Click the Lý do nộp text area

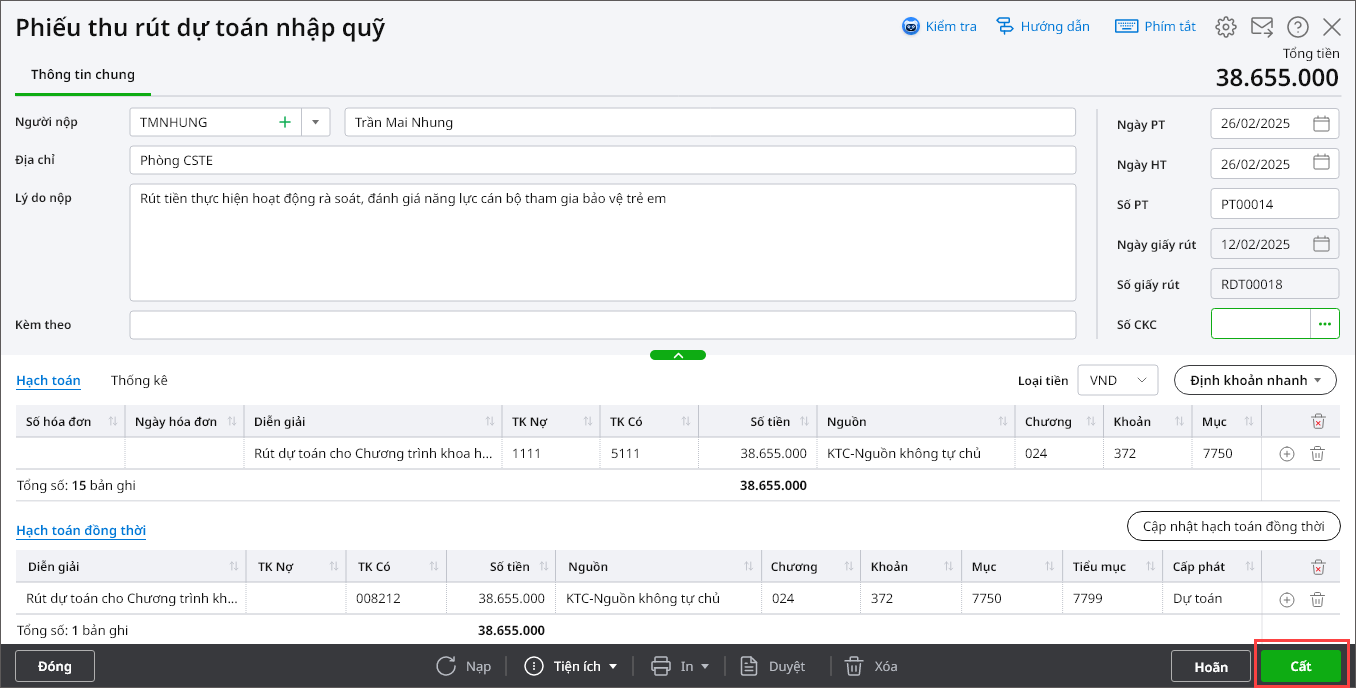(x=603, y=242)
